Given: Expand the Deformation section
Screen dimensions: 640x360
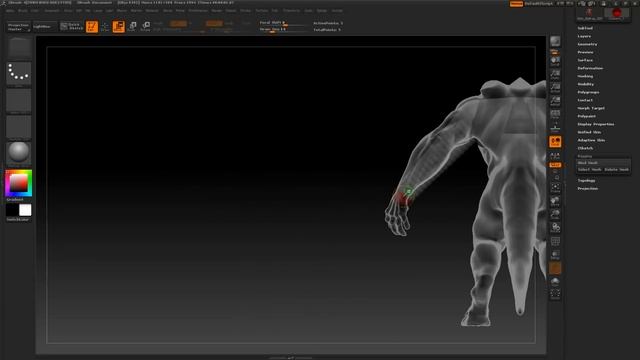Looking at the screenshot, I should point(590,68).
